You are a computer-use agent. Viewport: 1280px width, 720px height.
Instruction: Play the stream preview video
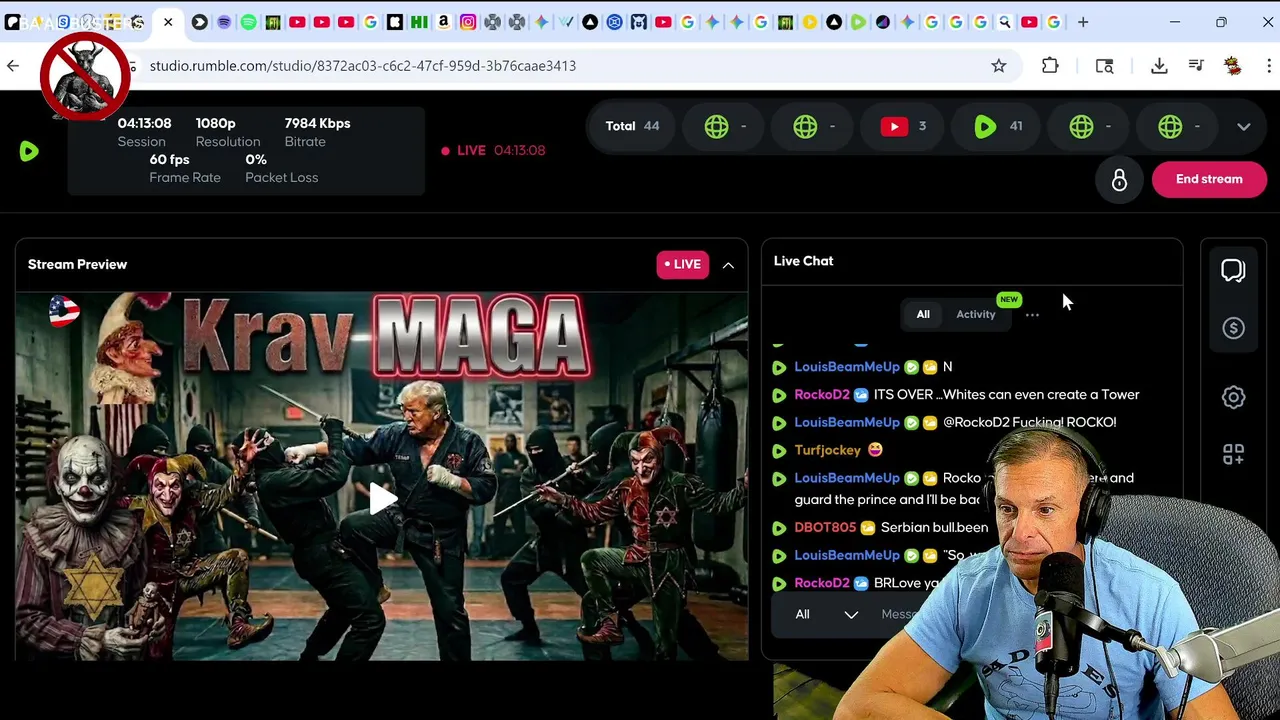(x=382, y=499)
